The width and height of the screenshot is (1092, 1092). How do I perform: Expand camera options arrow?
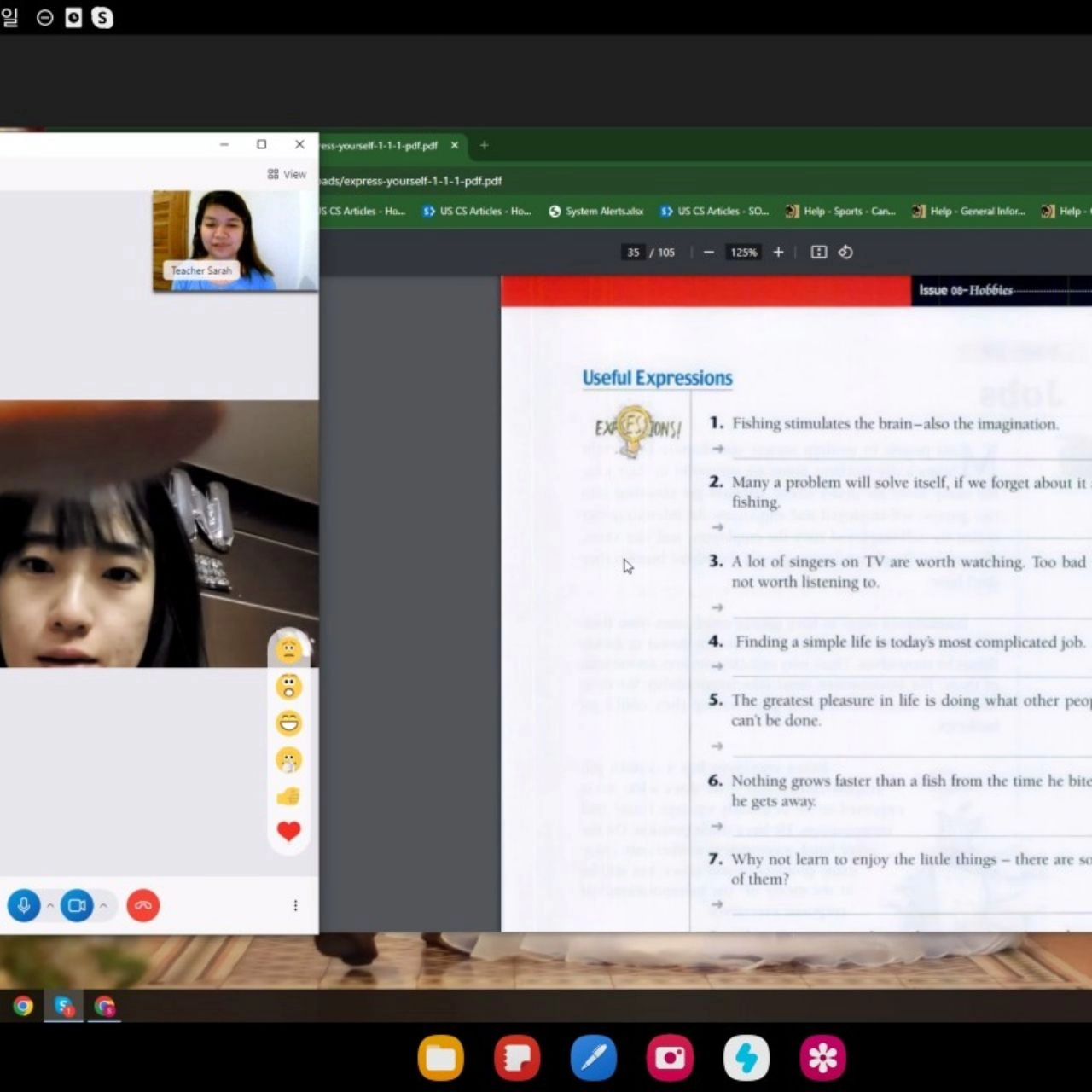[x=103, y=905]
